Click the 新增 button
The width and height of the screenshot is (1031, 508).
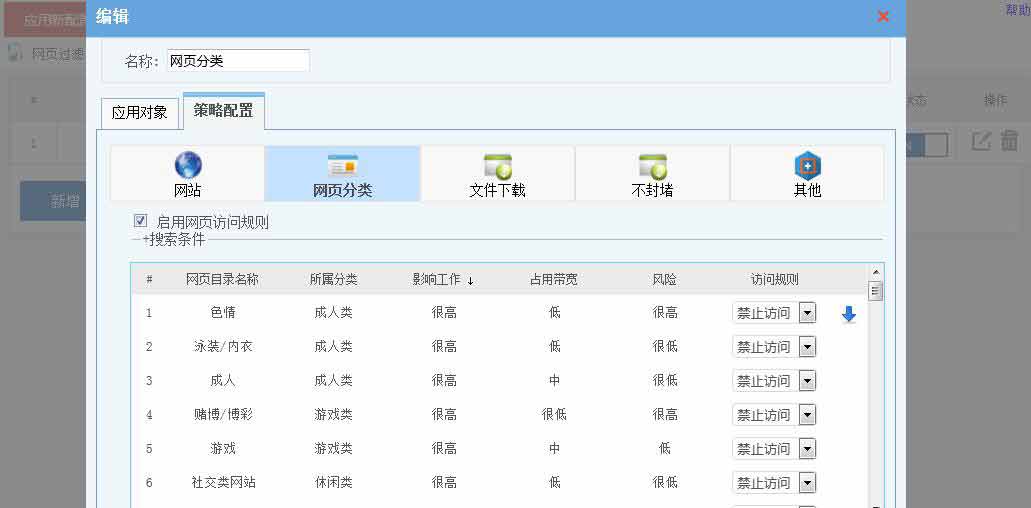pos(65,202)
